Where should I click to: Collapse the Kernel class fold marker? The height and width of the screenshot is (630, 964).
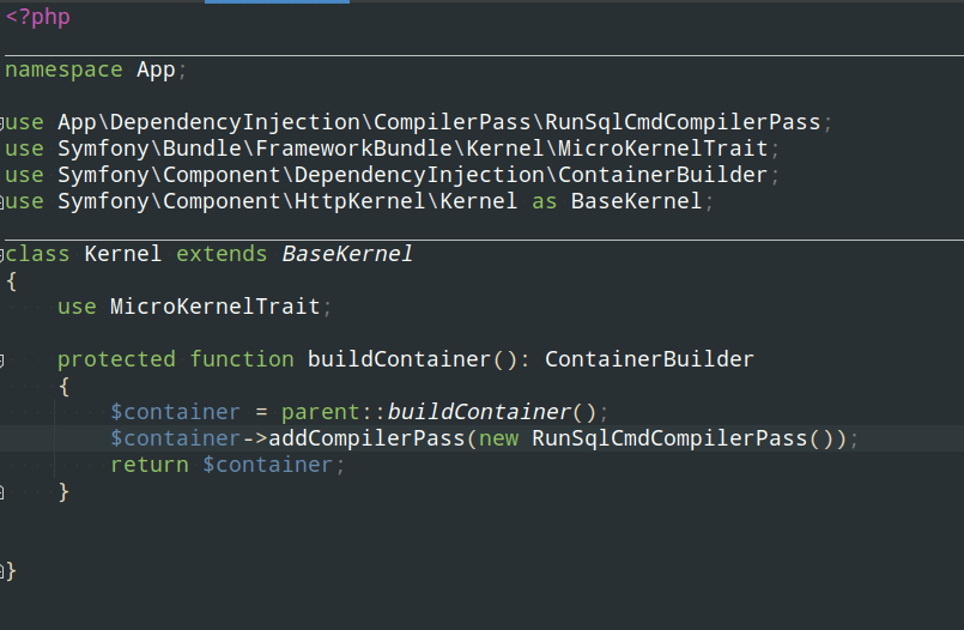pos(3,254)
